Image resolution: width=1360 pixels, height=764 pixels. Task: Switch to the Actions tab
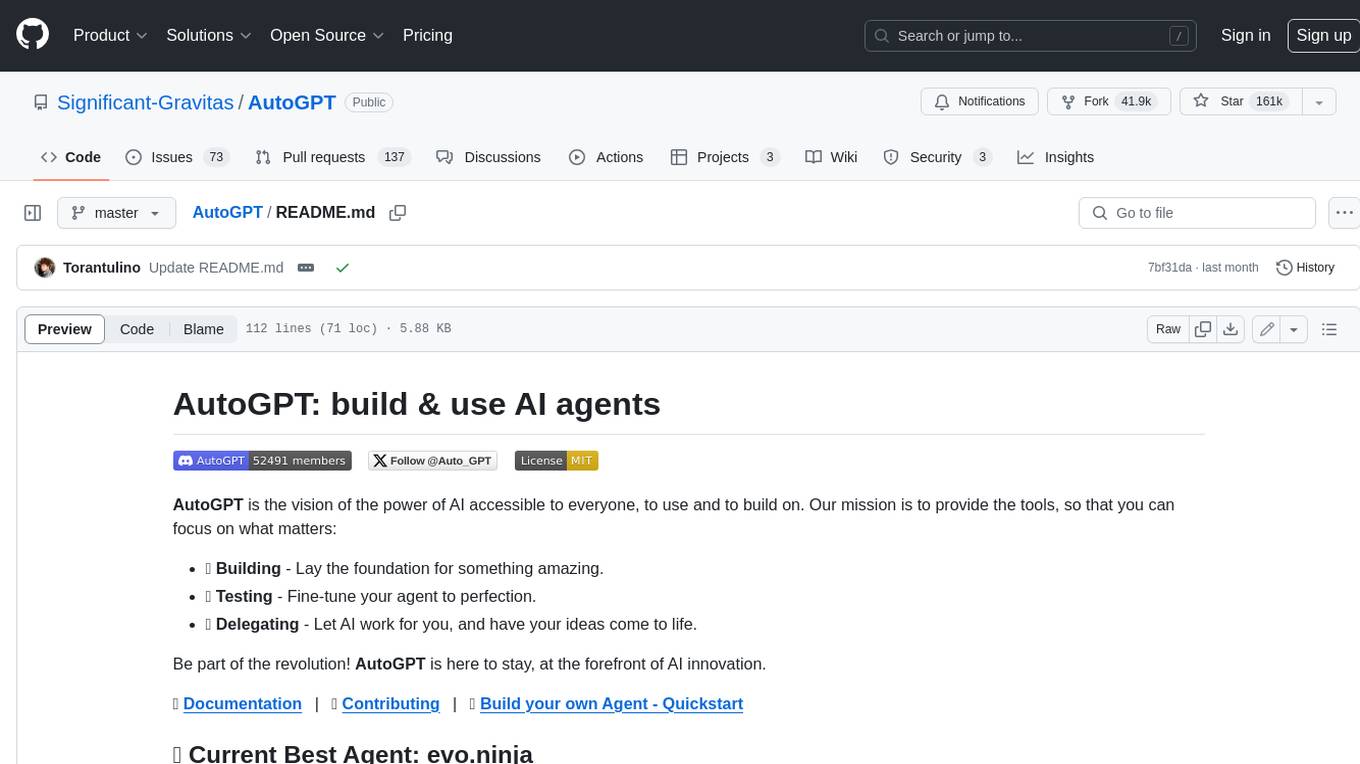coord(606,157)
